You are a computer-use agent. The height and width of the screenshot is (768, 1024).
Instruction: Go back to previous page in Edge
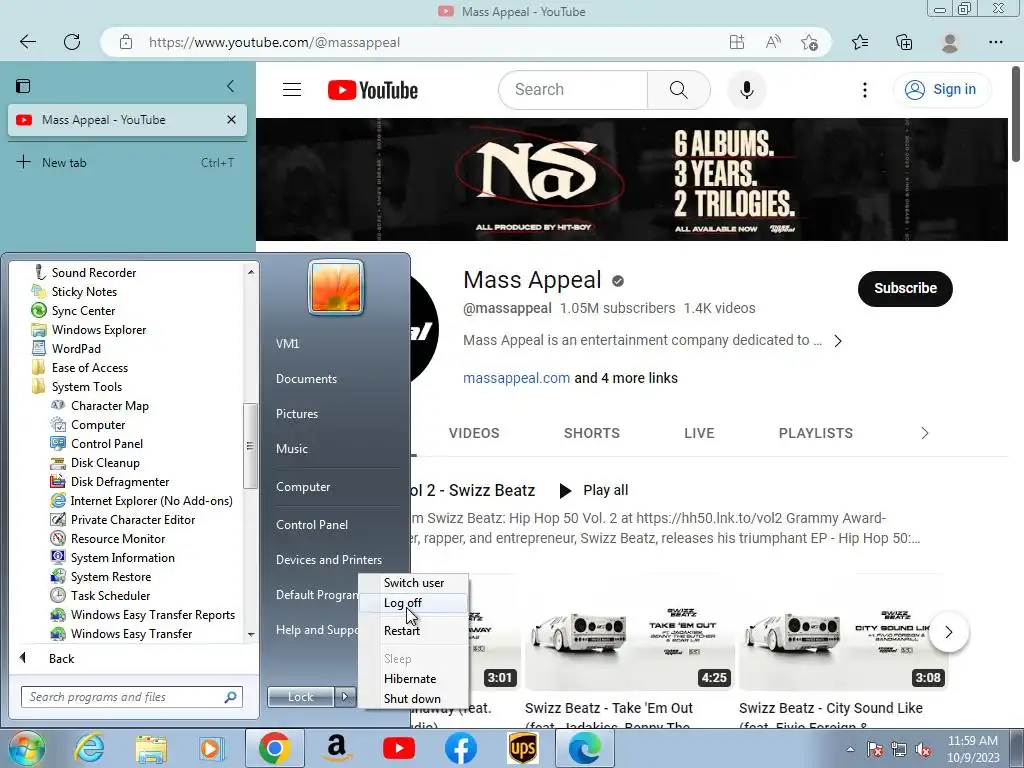[x=27, y=42]
